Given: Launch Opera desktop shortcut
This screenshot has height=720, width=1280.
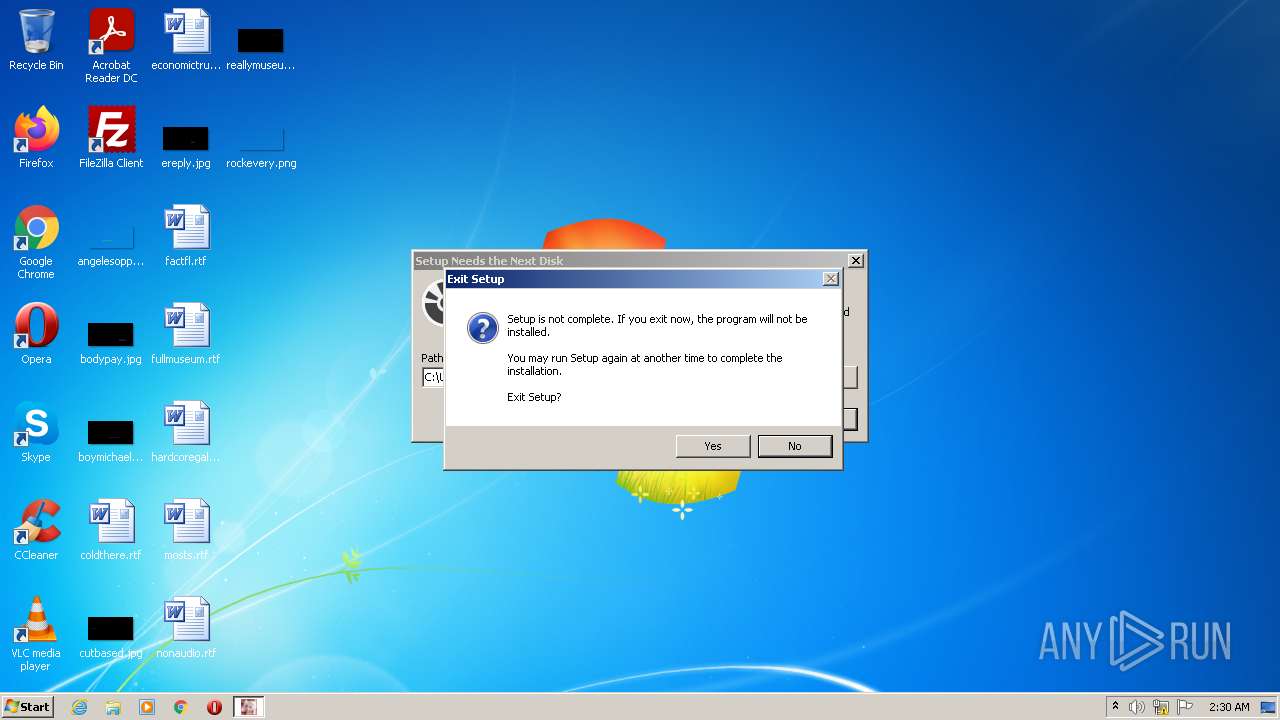Looking at the screenshot, I should (36, 334).
